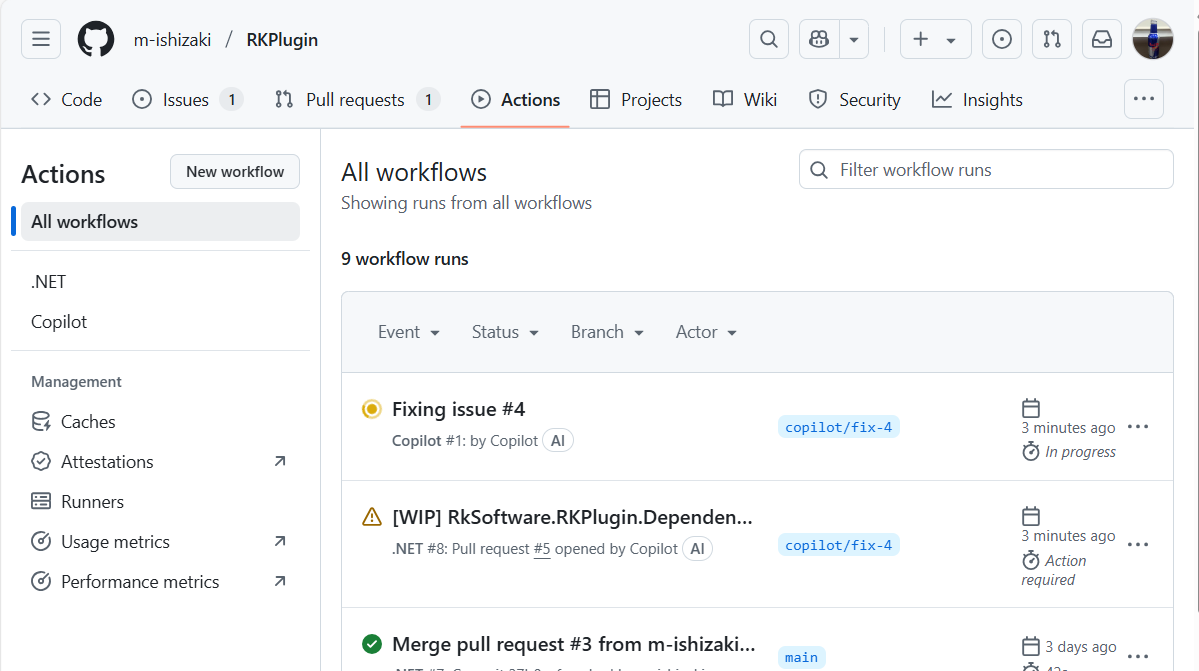Click the Performance metrics gauge icon

click(41, 582)
